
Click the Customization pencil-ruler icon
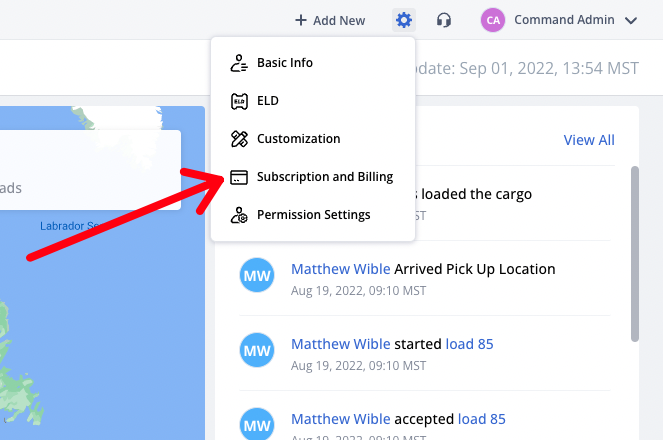[x=239, y=139]
